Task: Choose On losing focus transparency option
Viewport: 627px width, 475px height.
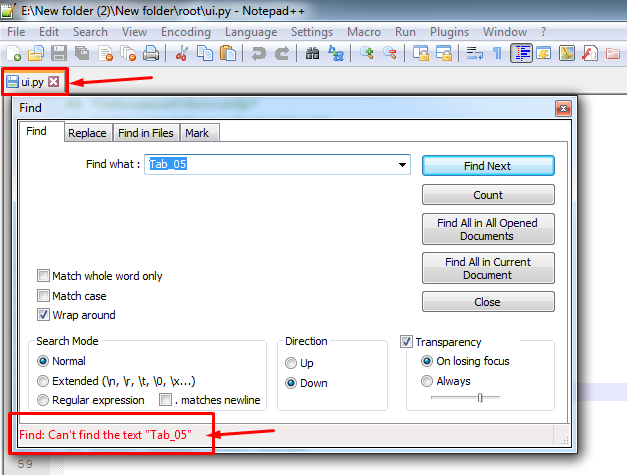Action: click(x=427, y=361)
